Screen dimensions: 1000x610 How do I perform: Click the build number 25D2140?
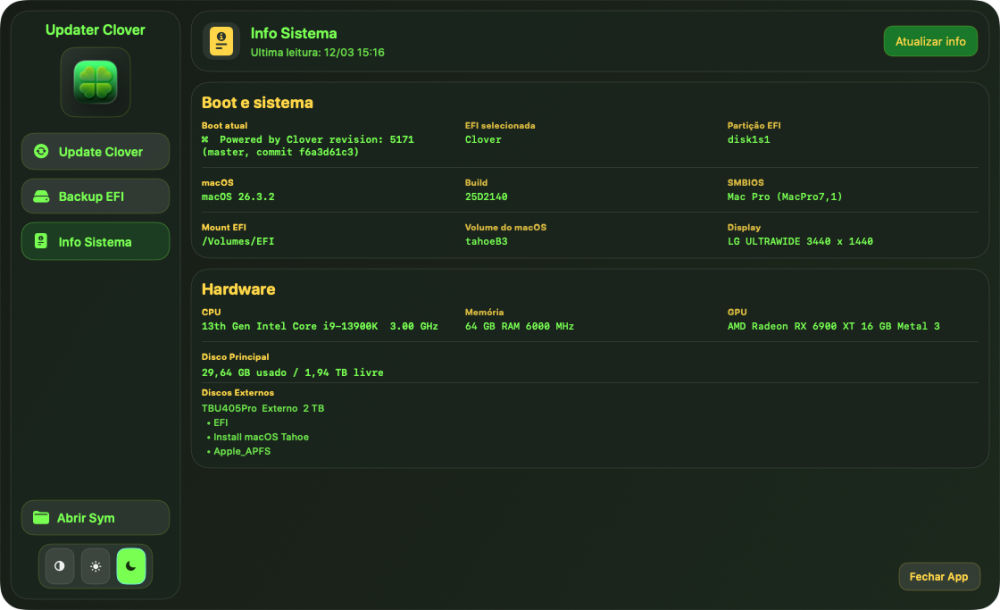(486, 197)
